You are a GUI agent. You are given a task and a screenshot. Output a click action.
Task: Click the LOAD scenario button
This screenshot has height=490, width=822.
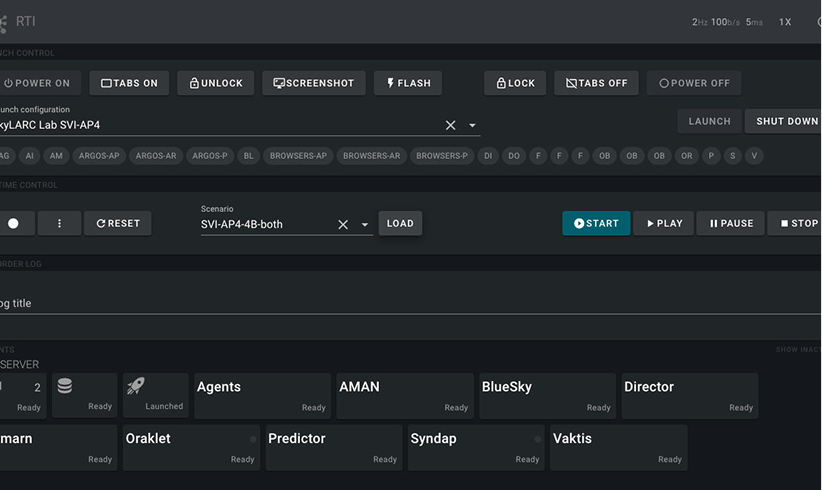pyautogui.click(x=400, y=223)
